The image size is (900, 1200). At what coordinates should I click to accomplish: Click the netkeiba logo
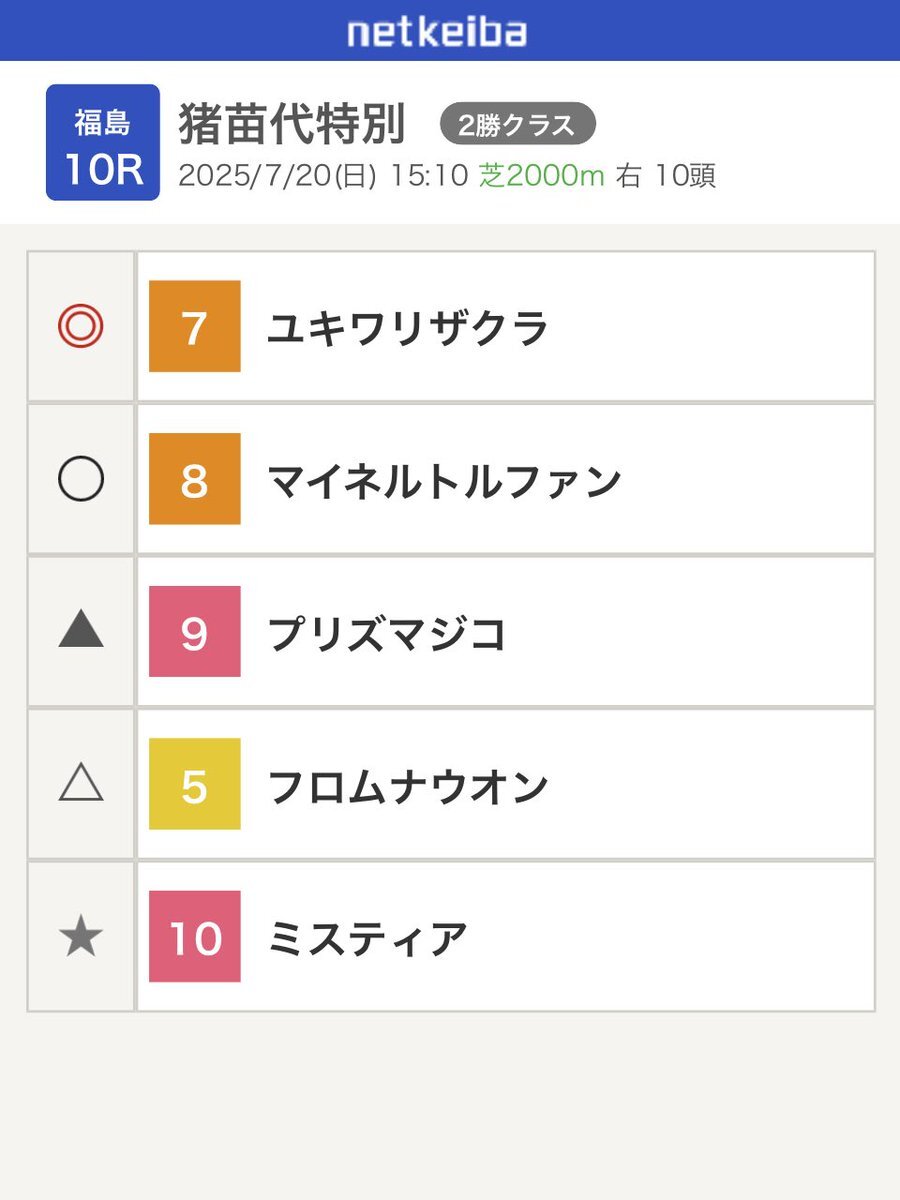click(437, 32)
